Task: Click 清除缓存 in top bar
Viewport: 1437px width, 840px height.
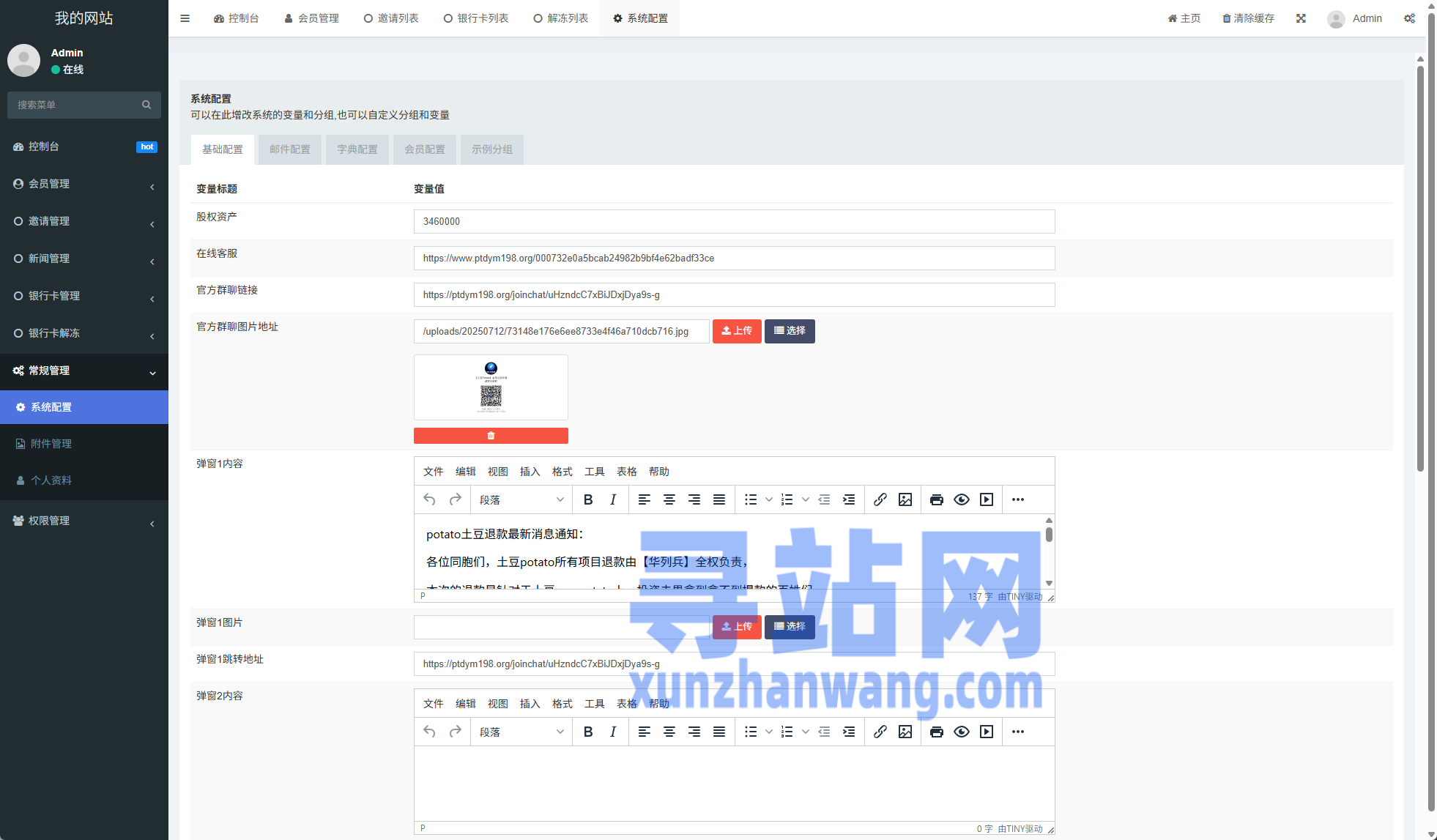Action: (1248, 18)
